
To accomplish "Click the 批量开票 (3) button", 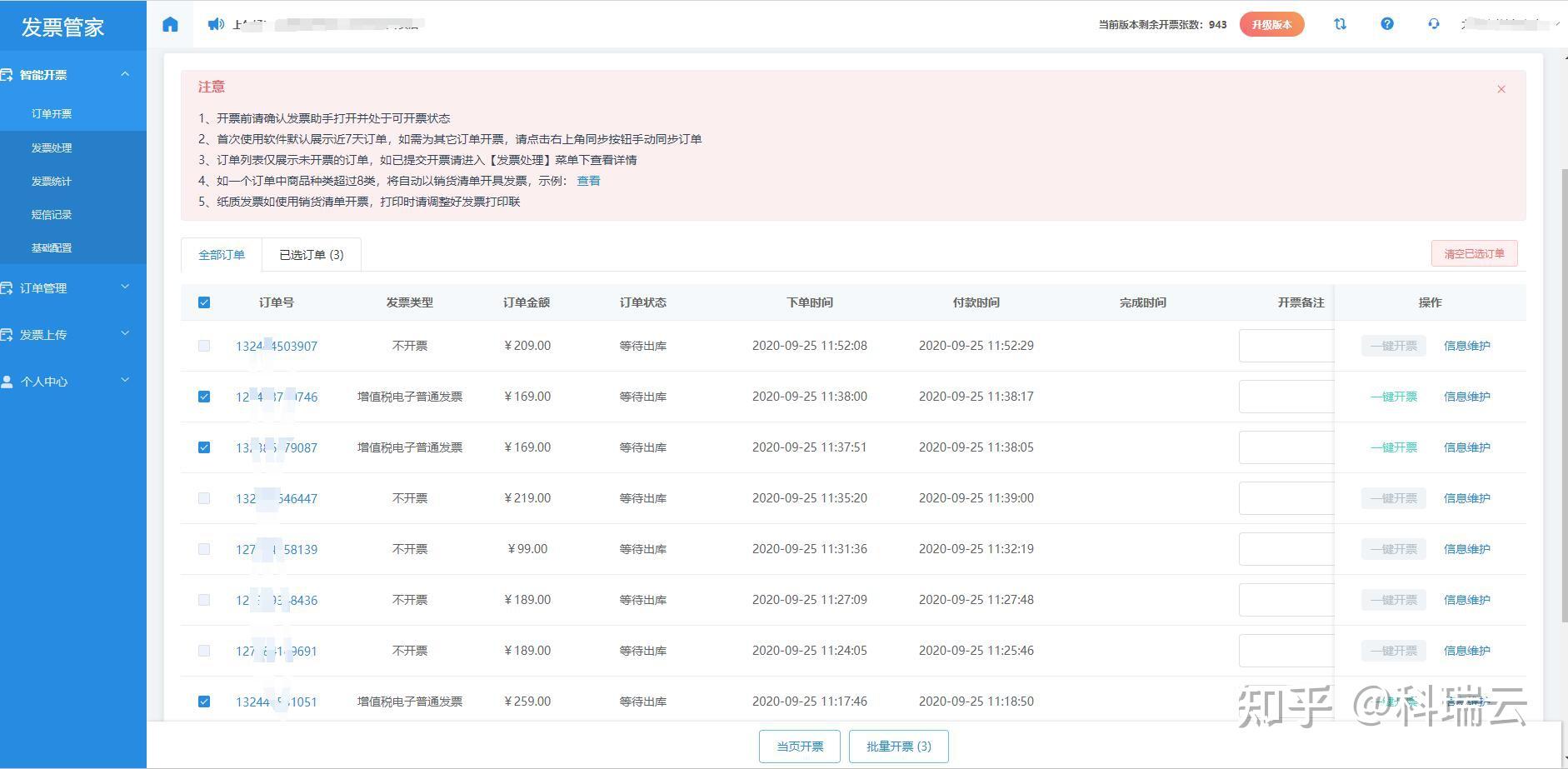I will coord(898,747).
